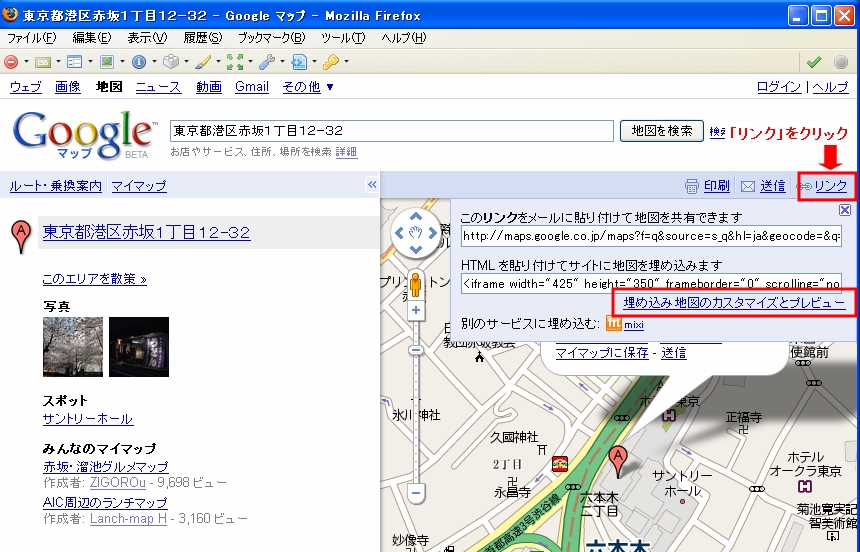Click the envelope icon beside 送信
The width and height of the screenshot is (860, 552).
pyautogui.click(x=748, y=187)
